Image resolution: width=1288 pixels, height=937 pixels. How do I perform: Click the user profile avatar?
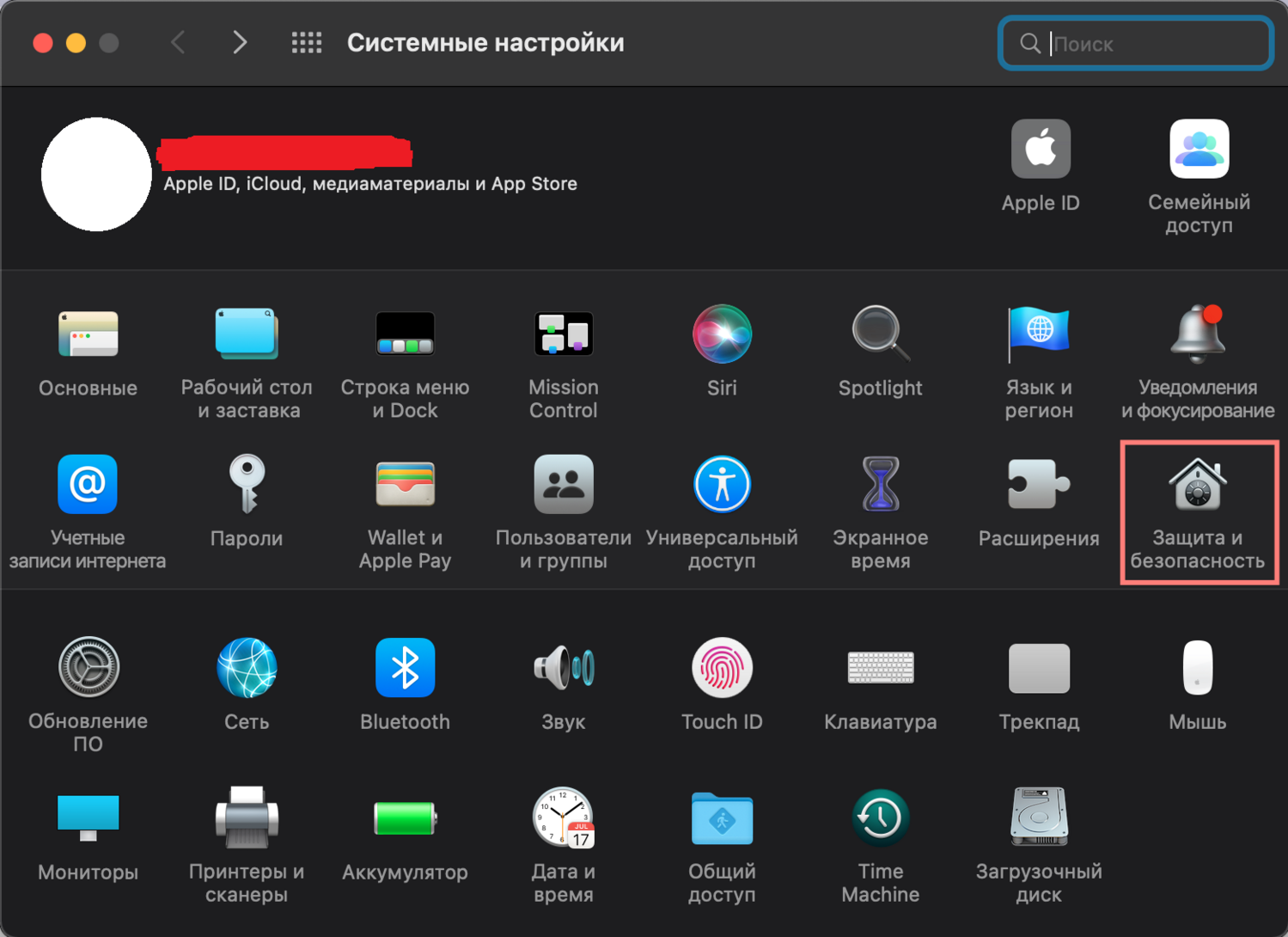point(96,175)
